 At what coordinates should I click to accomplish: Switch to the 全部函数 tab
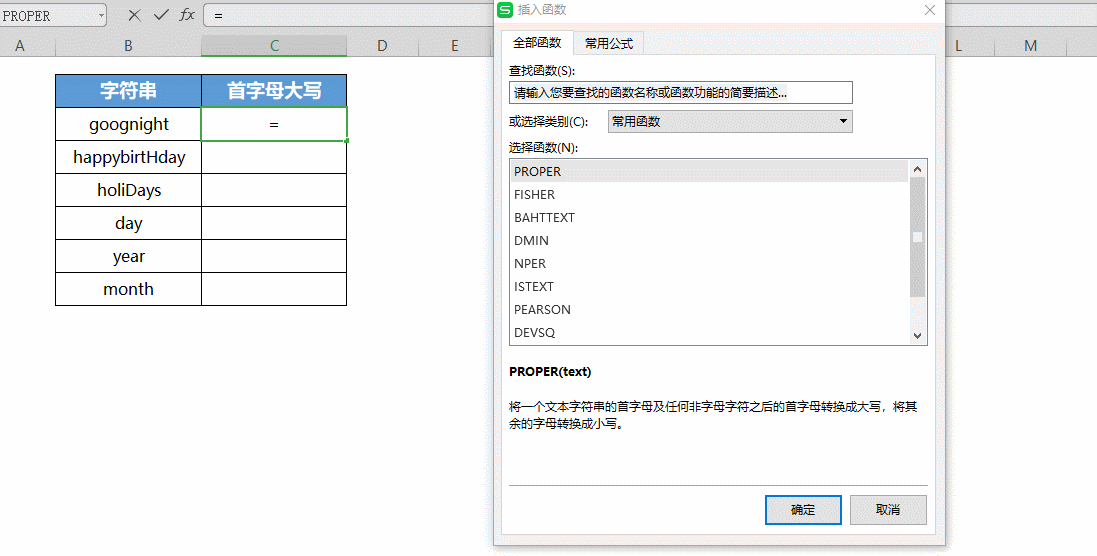(x=537, y=43)
